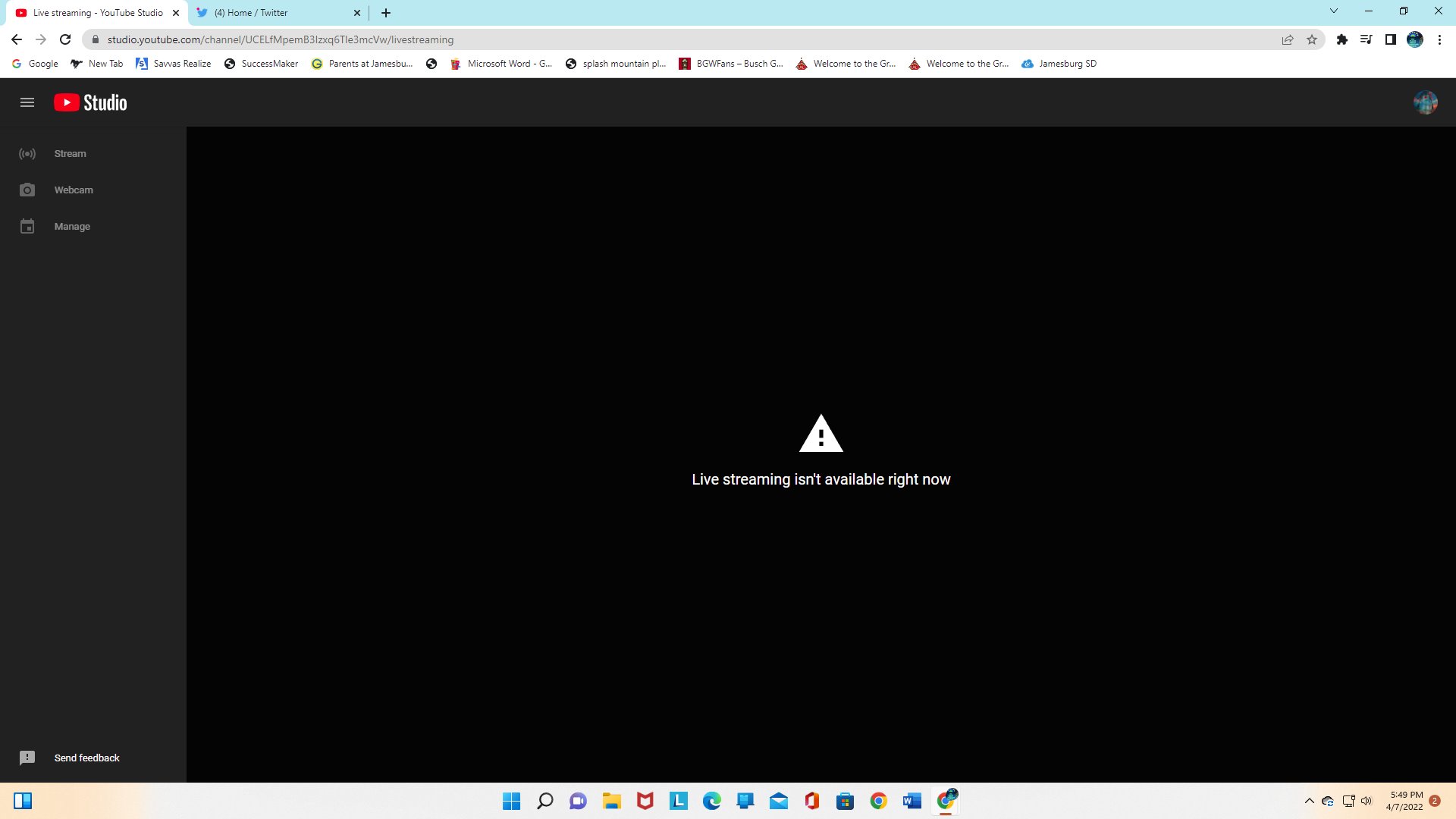
Task: Open a new browser tab
Action: coord(386,13)
